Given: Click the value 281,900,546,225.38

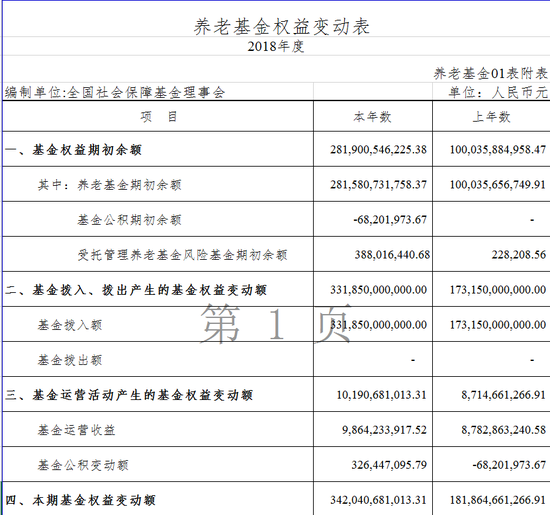Looking at the screenshot, I should 378,150.
